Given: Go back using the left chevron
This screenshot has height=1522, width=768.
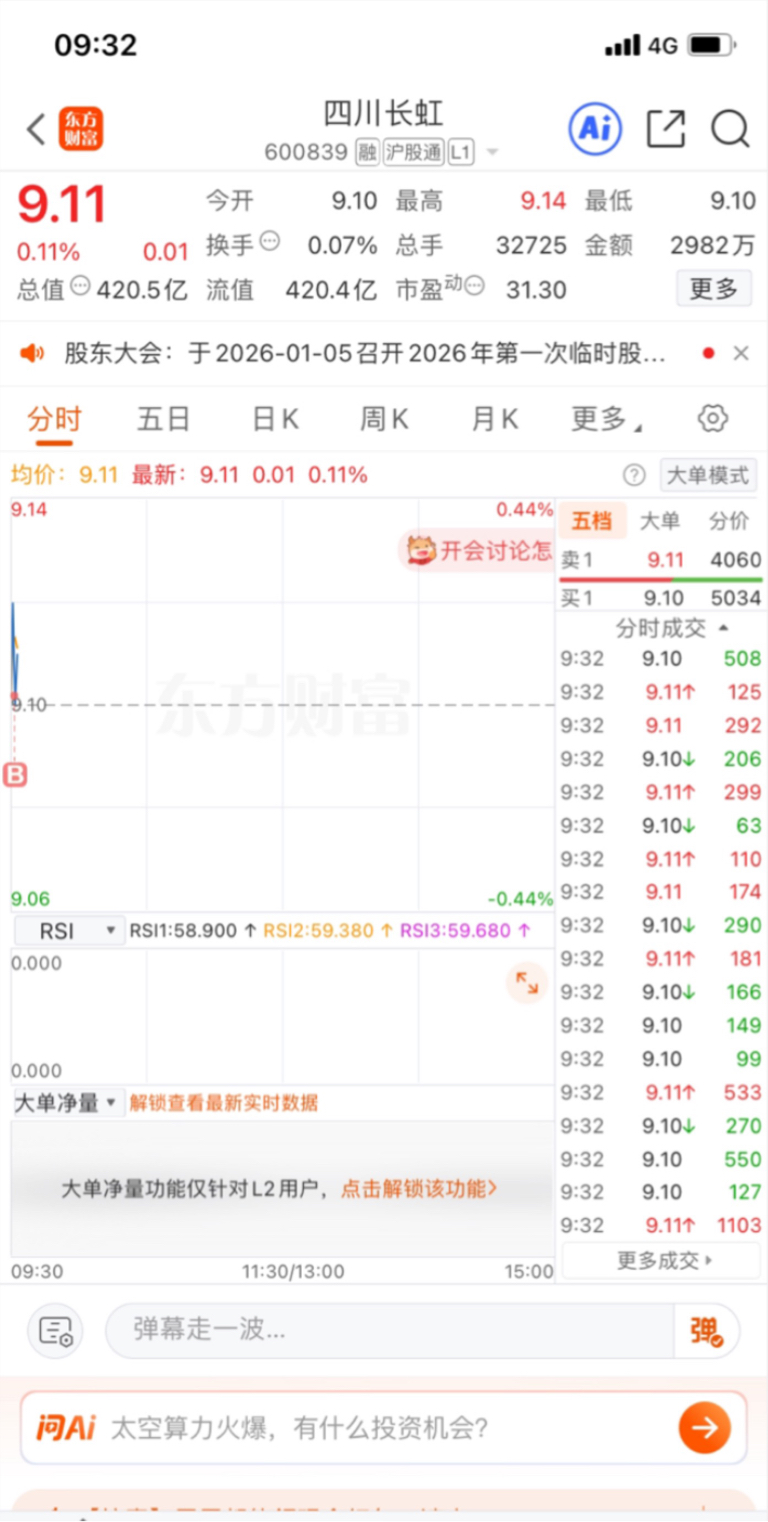Looking at the screenshot, I should 36,129.
